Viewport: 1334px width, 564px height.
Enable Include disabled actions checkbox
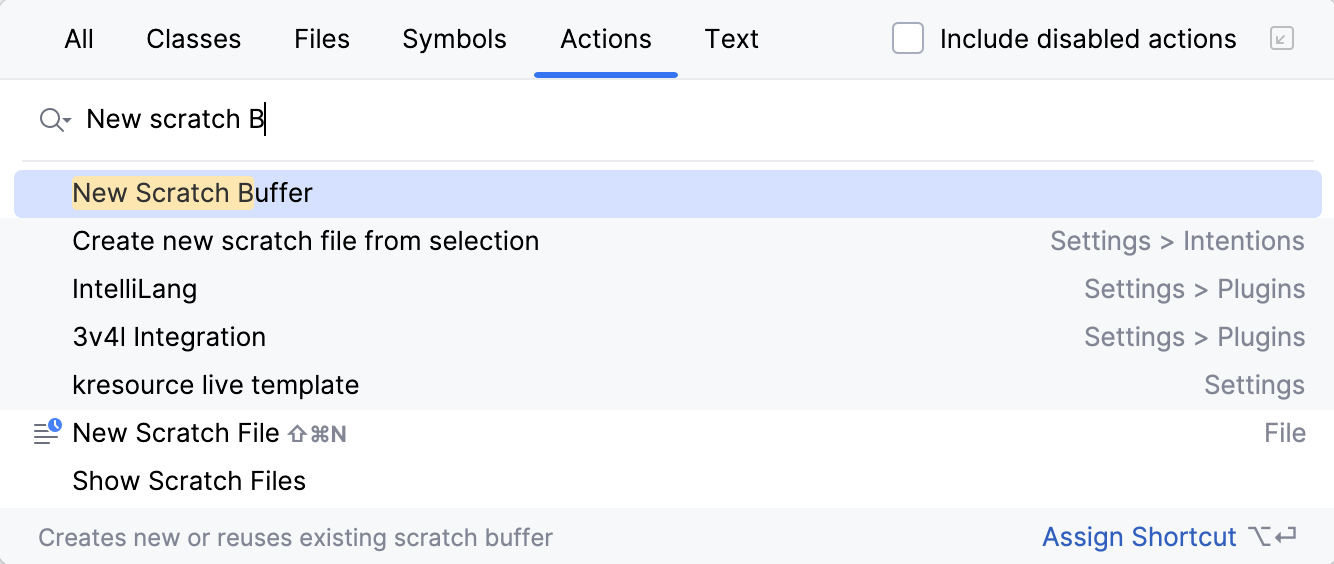pyautogui.click(x=908, y=39)
